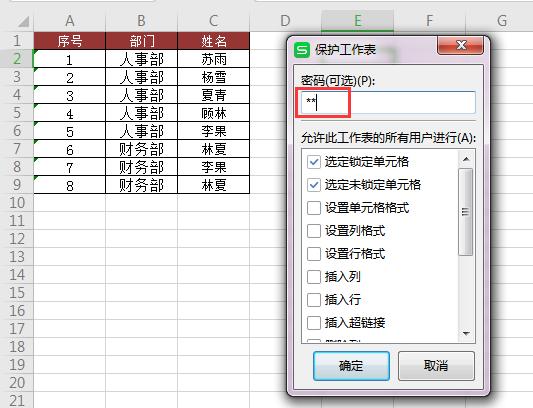The width and height of the screenshot is (533, 408).
Task: Select column A header
Action: click(x=70, y=21)
